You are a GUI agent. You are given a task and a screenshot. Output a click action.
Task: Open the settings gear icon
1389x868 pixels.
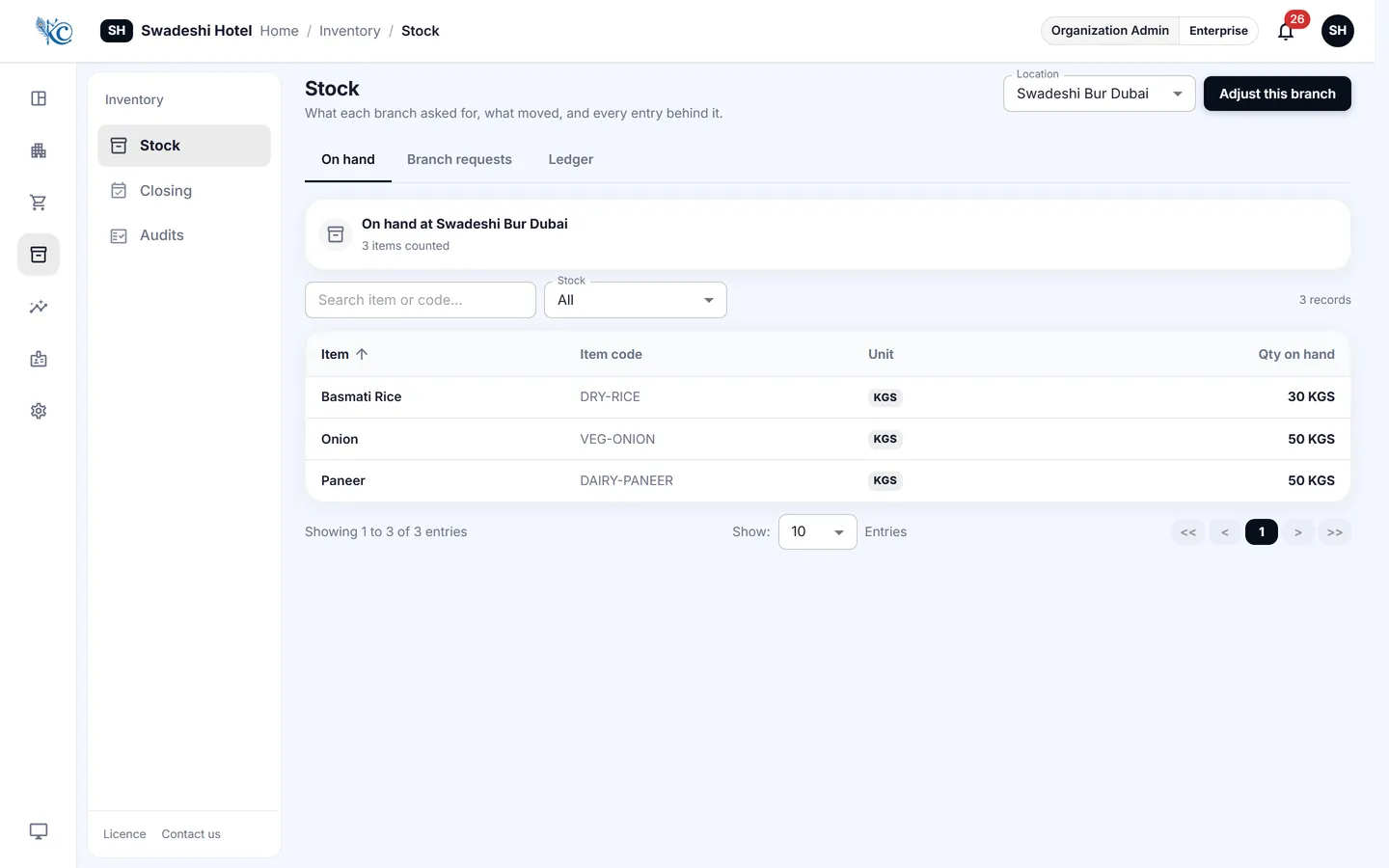[39, 411]
